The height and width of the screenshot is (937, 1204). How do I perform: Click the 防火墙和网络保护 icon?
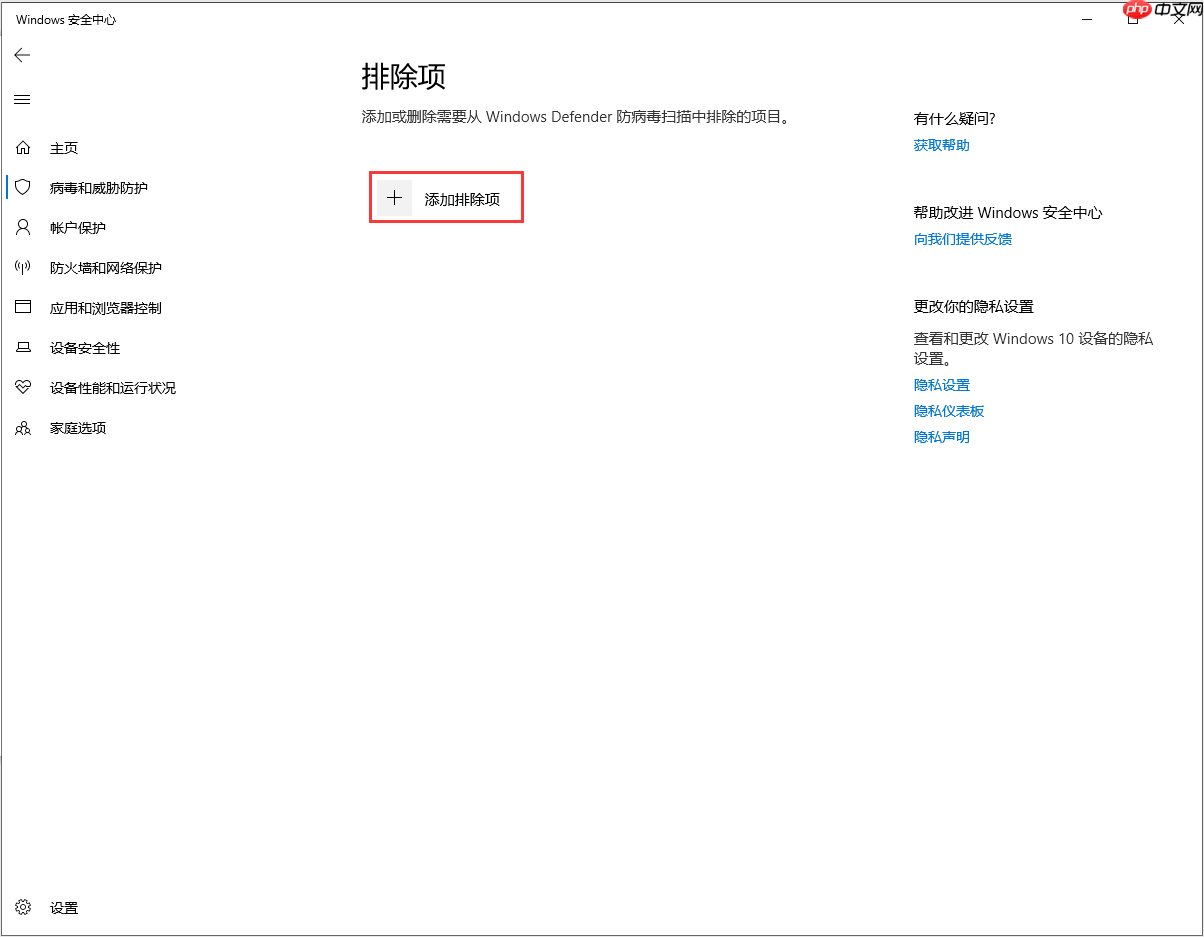click(23, 267)
